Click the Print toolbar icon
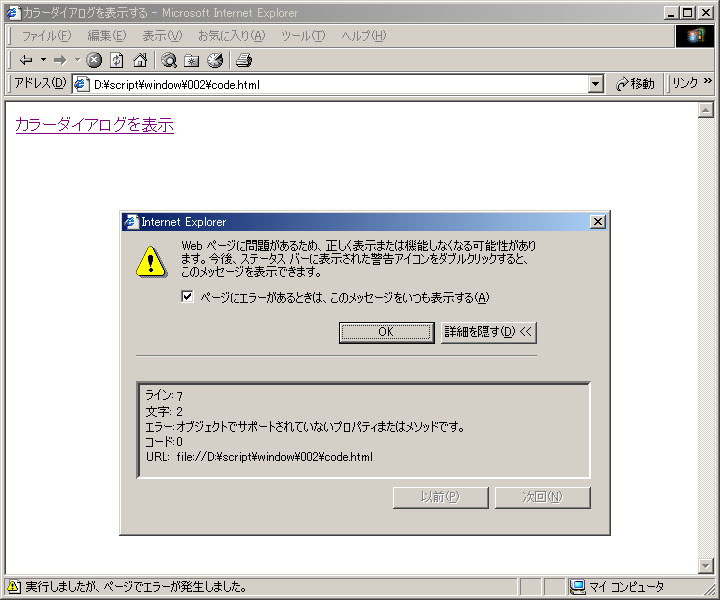Viewport: 720px width, 600px height. [243, 60]
